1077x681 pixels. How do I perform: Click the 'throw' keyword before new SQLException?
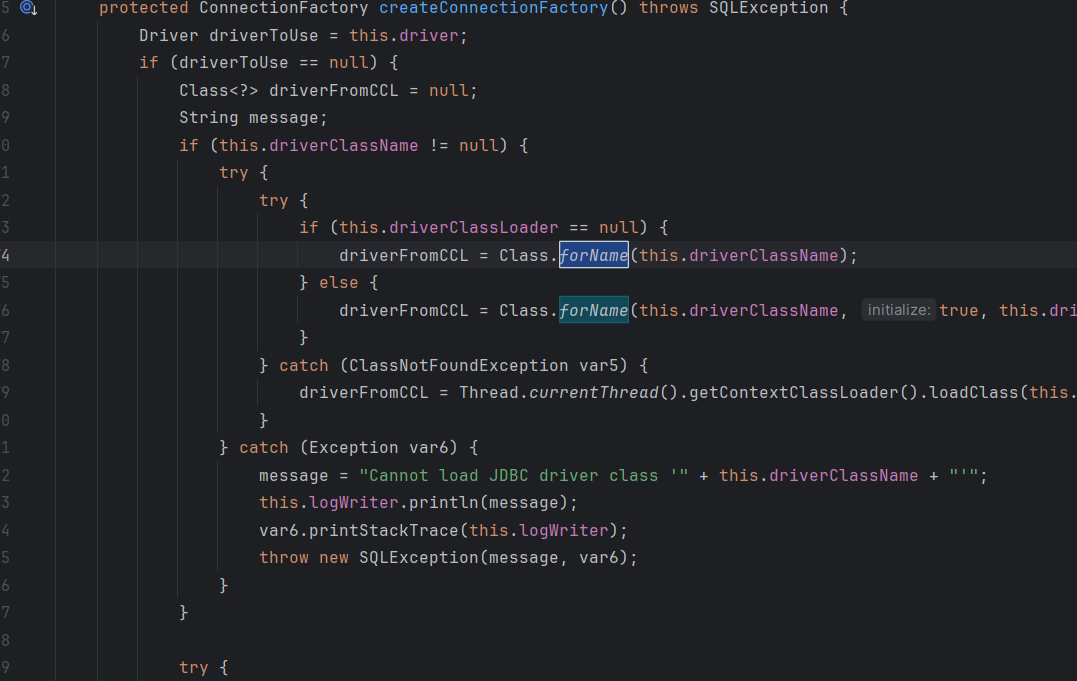284,557
